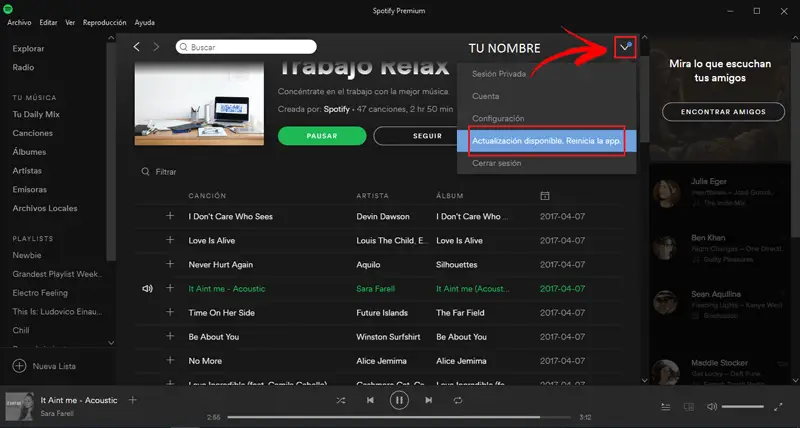Click Actualización disponible. Reinicia la app.

(x=546, y=141)
